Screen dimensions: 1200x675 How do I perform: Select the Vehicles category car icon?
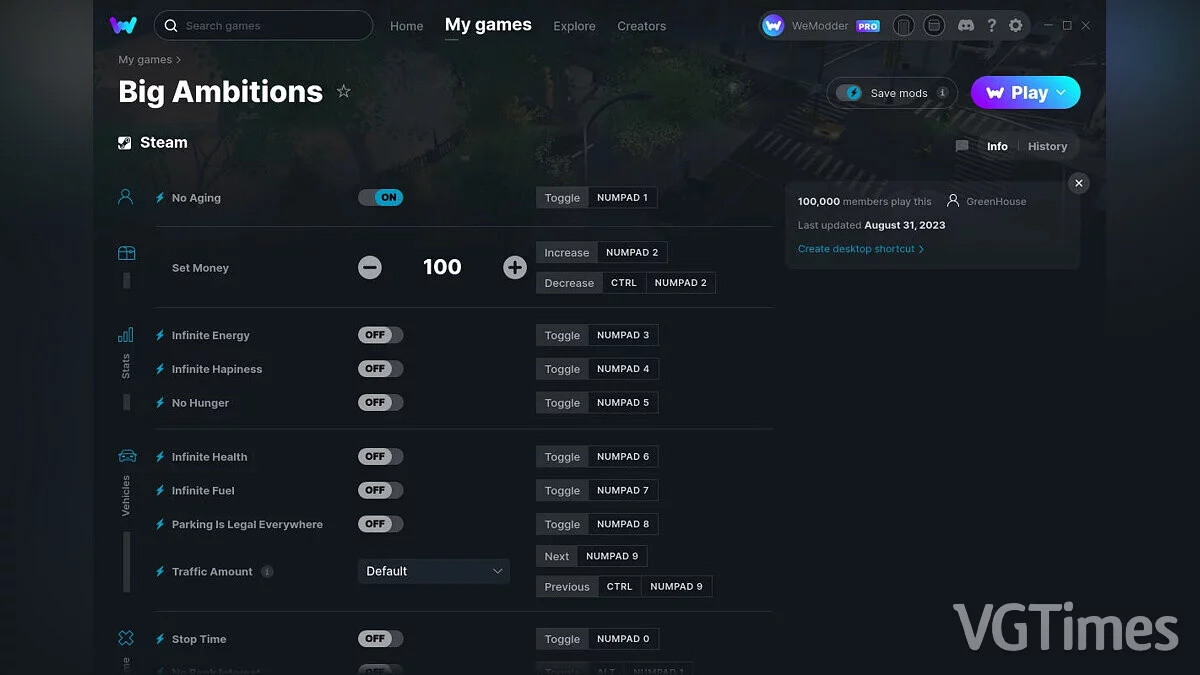tap(127, 456)
